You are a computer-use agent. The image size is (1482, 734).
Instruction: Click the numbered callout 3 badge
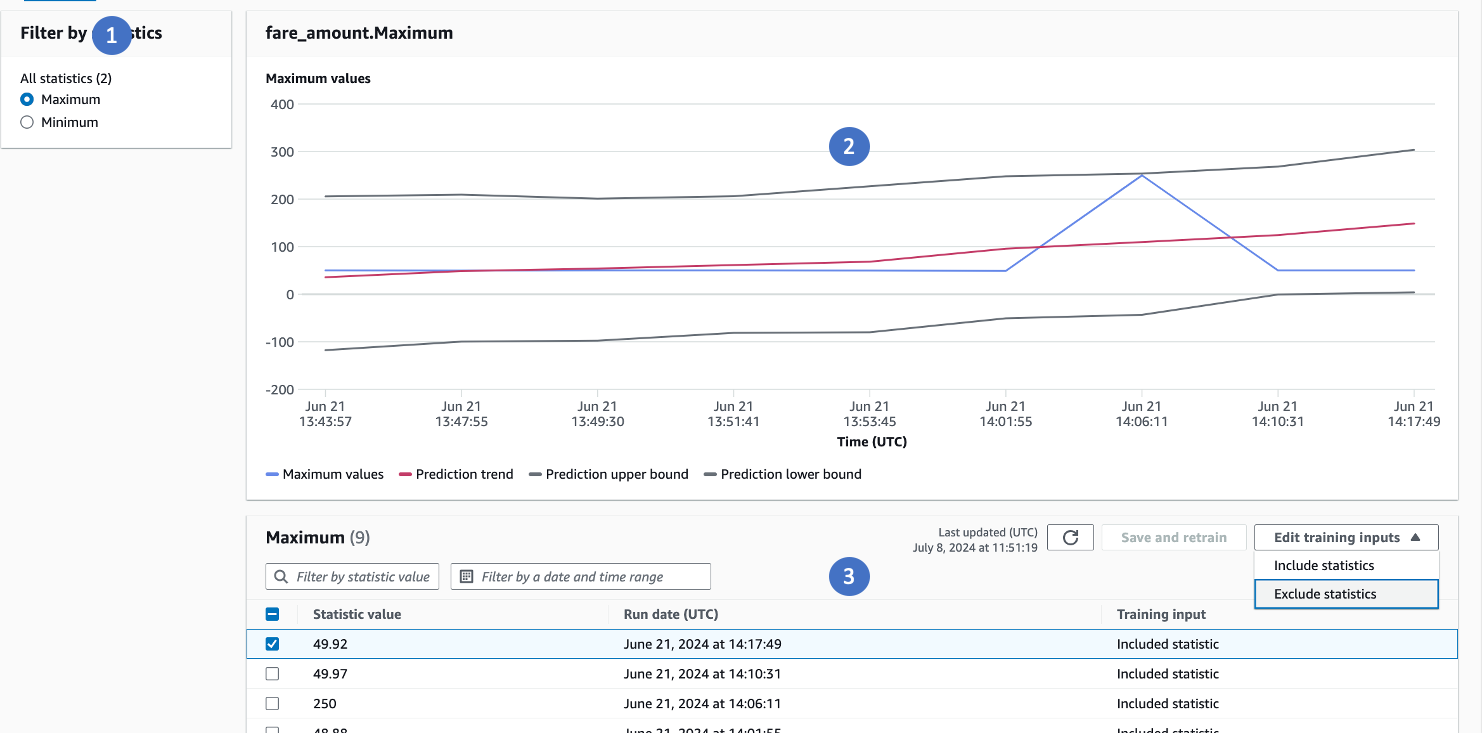849,576
